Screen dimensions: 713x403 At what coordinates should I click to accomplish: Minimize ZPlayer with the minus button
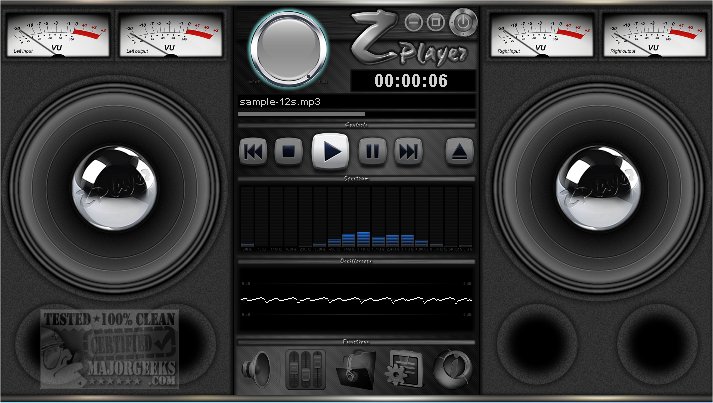(413, 22)
